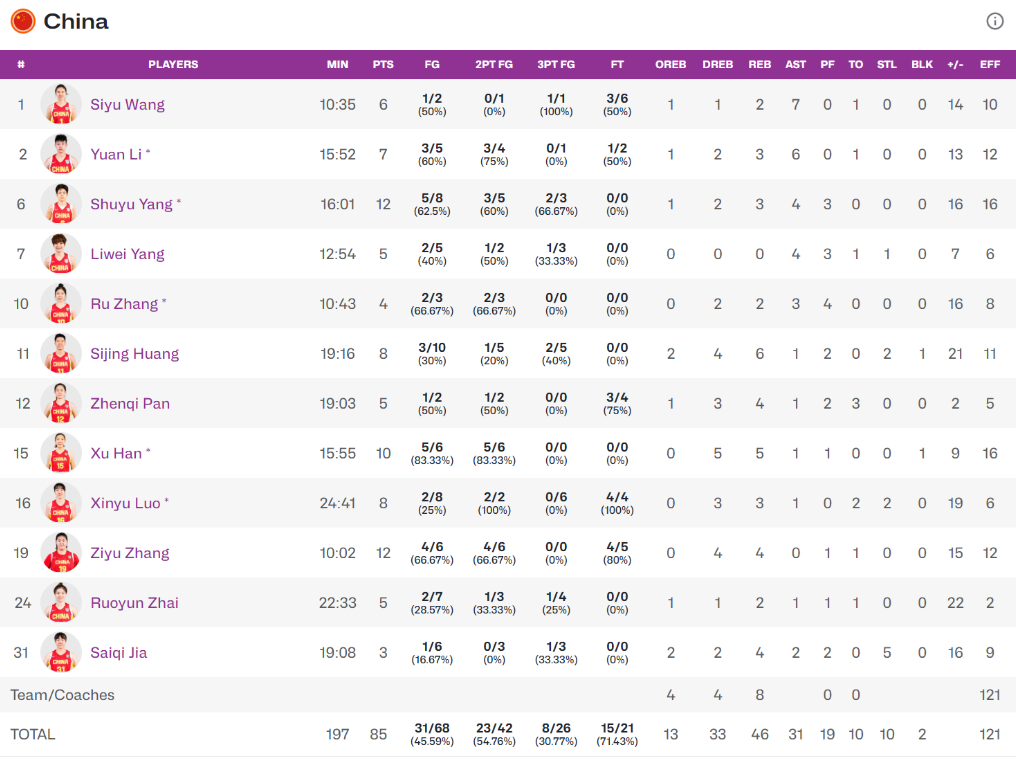Select Sijing Huang's portrait image
The width and height of the screenshot is (1016, 764).
coord(61,353)
